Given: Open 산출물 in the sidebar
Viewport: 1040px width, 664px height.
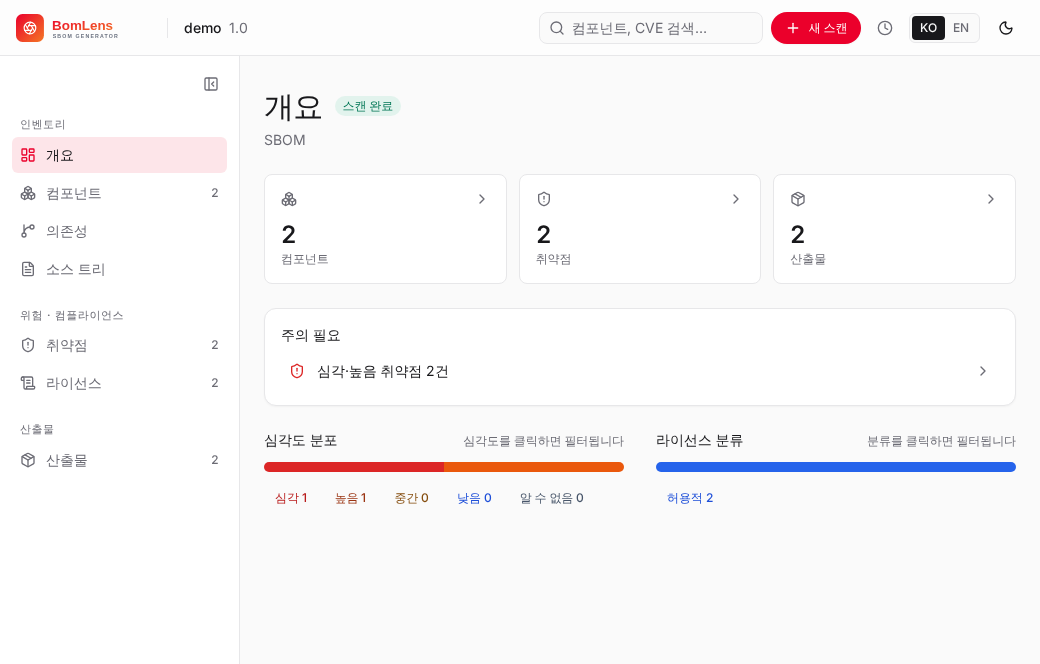Looking at the screenshot, I should tap(119, 460).
